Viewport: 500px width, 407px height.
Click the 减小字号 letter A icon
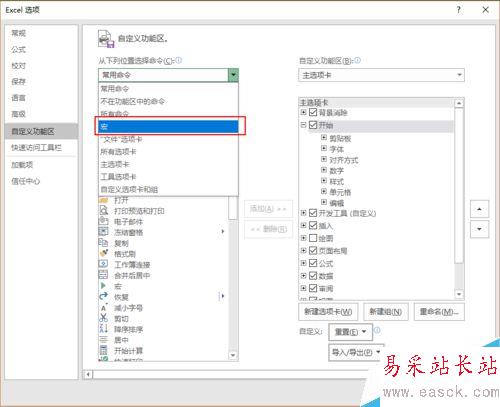click(x=104, y=307)
